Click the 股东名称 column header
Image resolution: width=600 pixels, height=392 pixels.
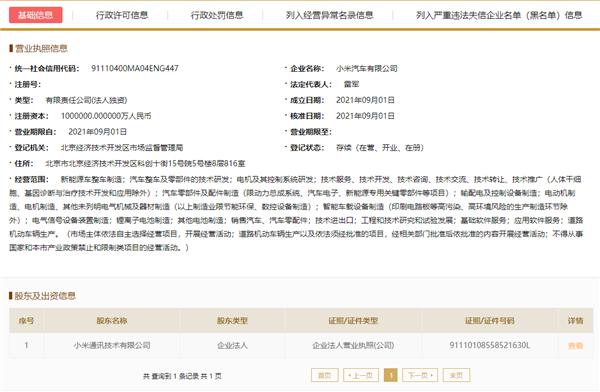(112, 321)
